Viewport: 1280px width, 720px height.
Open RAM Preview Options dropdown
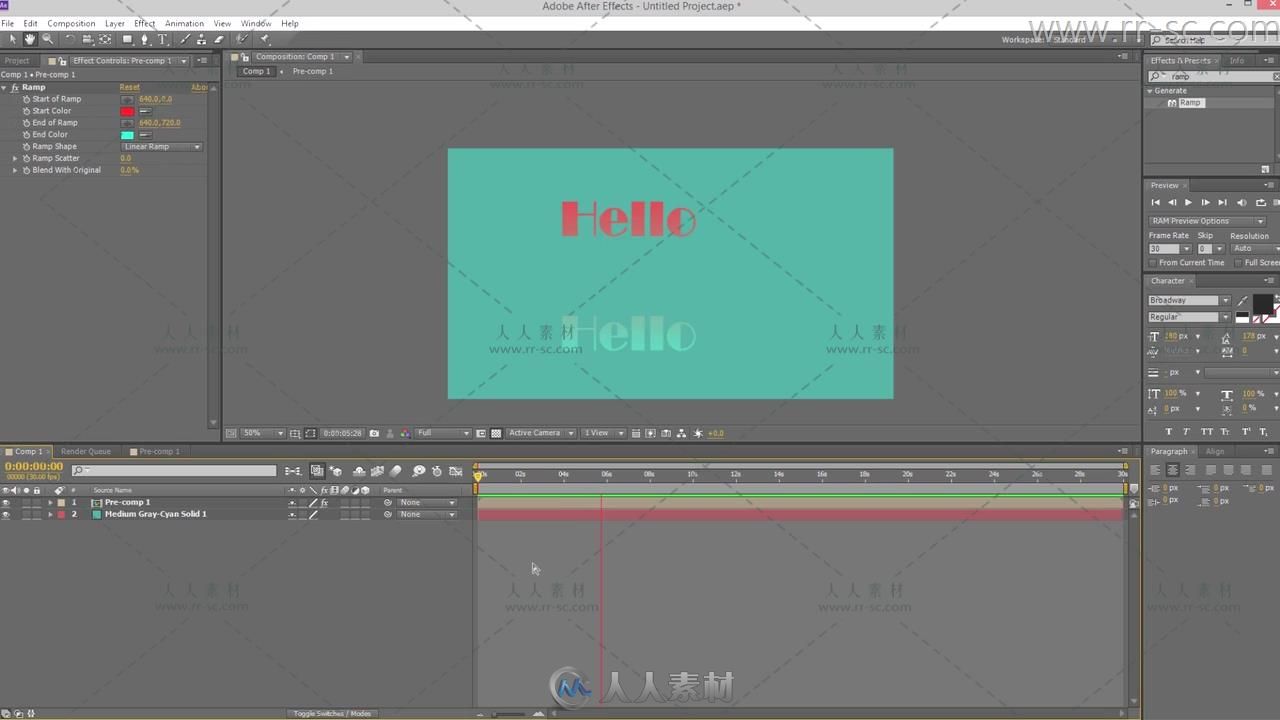click(x=1207, y=221)
